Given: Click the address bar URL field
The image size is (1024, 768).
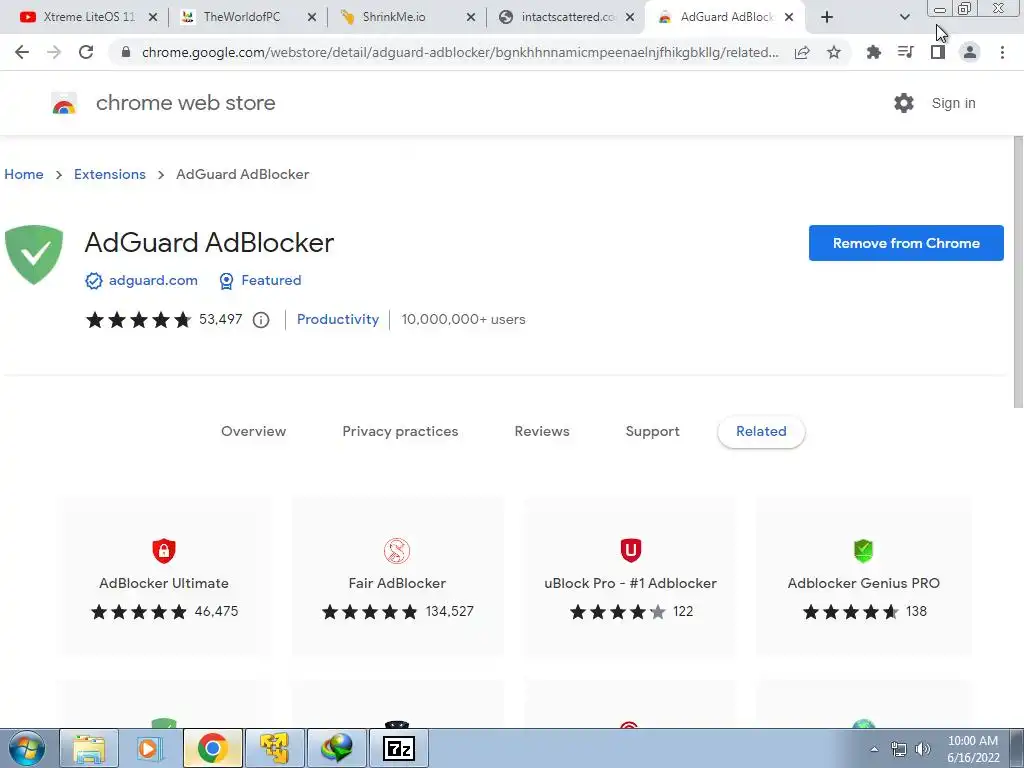Looking at the screenshot, I should point(460,52).
